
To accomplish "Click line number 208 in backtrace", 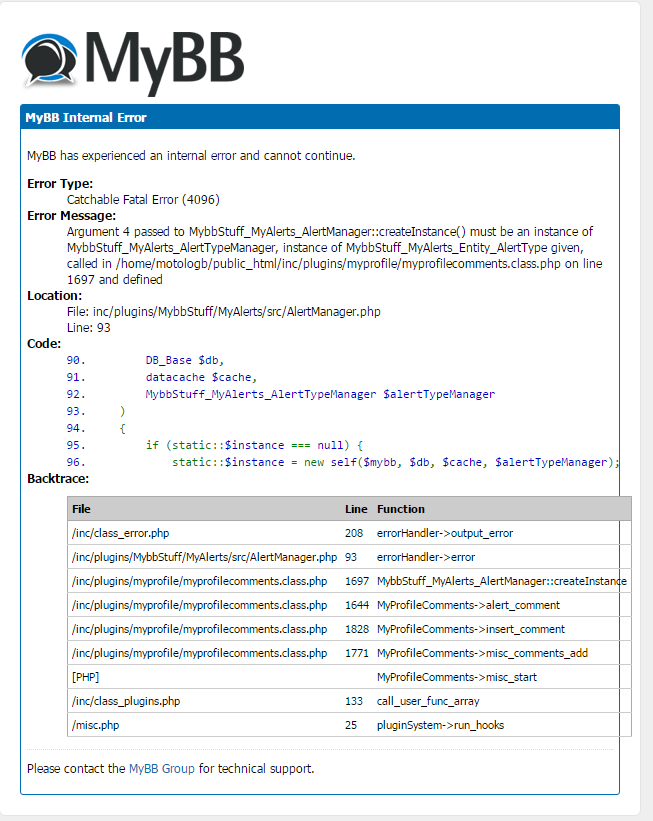I will pyautogui.click(x=353, y=533).
